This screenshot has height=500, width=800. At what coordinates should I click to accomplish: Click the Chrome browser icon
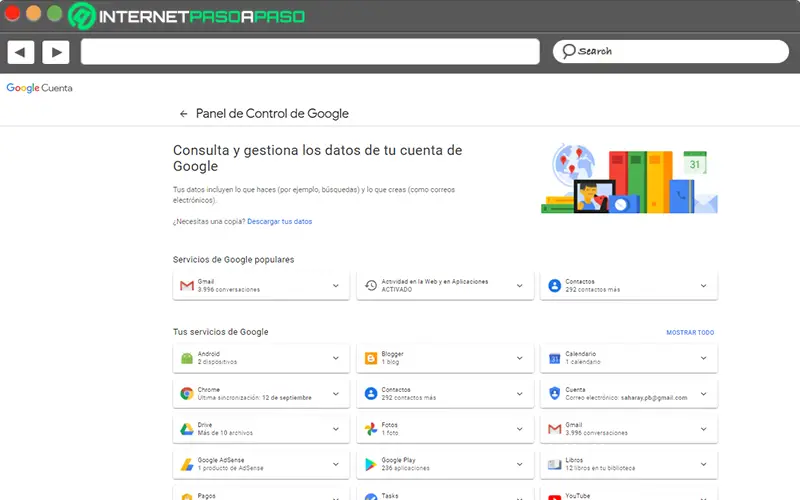(x=186, y=394)
